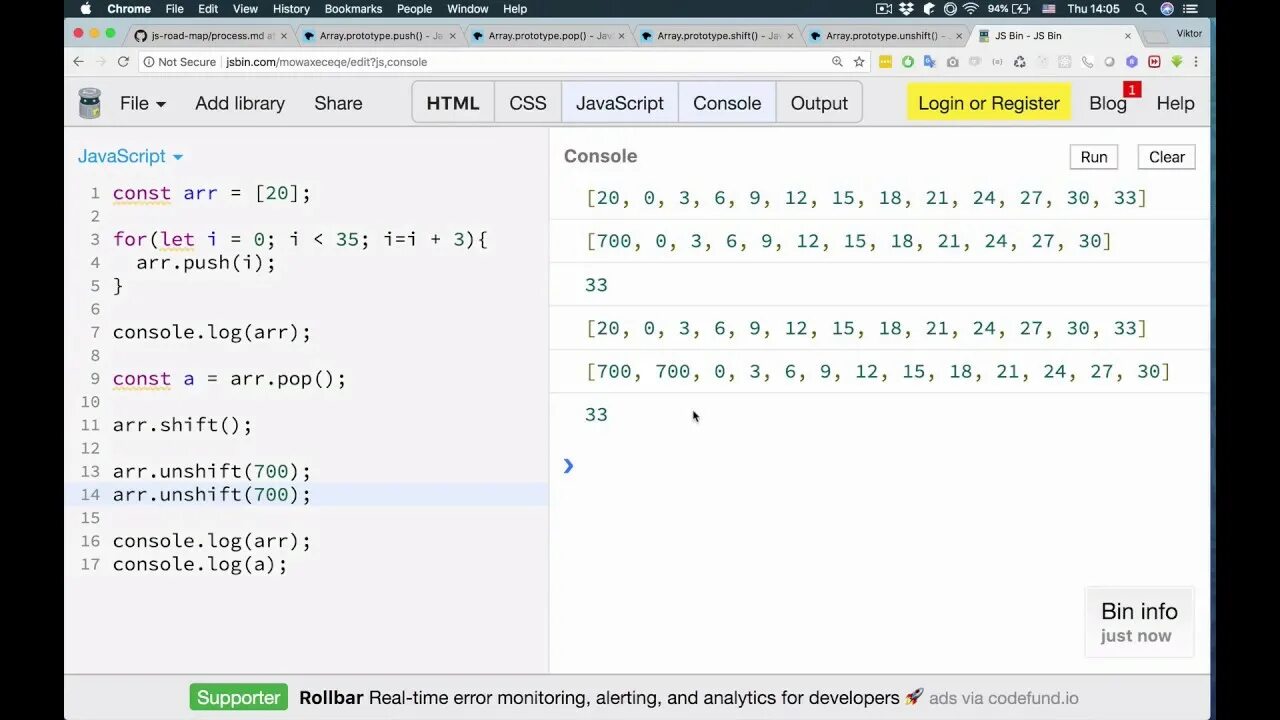This screenshot has width=1280, height=720.
Task: Go back with the browser back arrow
Action: click(x=78, y=61)
